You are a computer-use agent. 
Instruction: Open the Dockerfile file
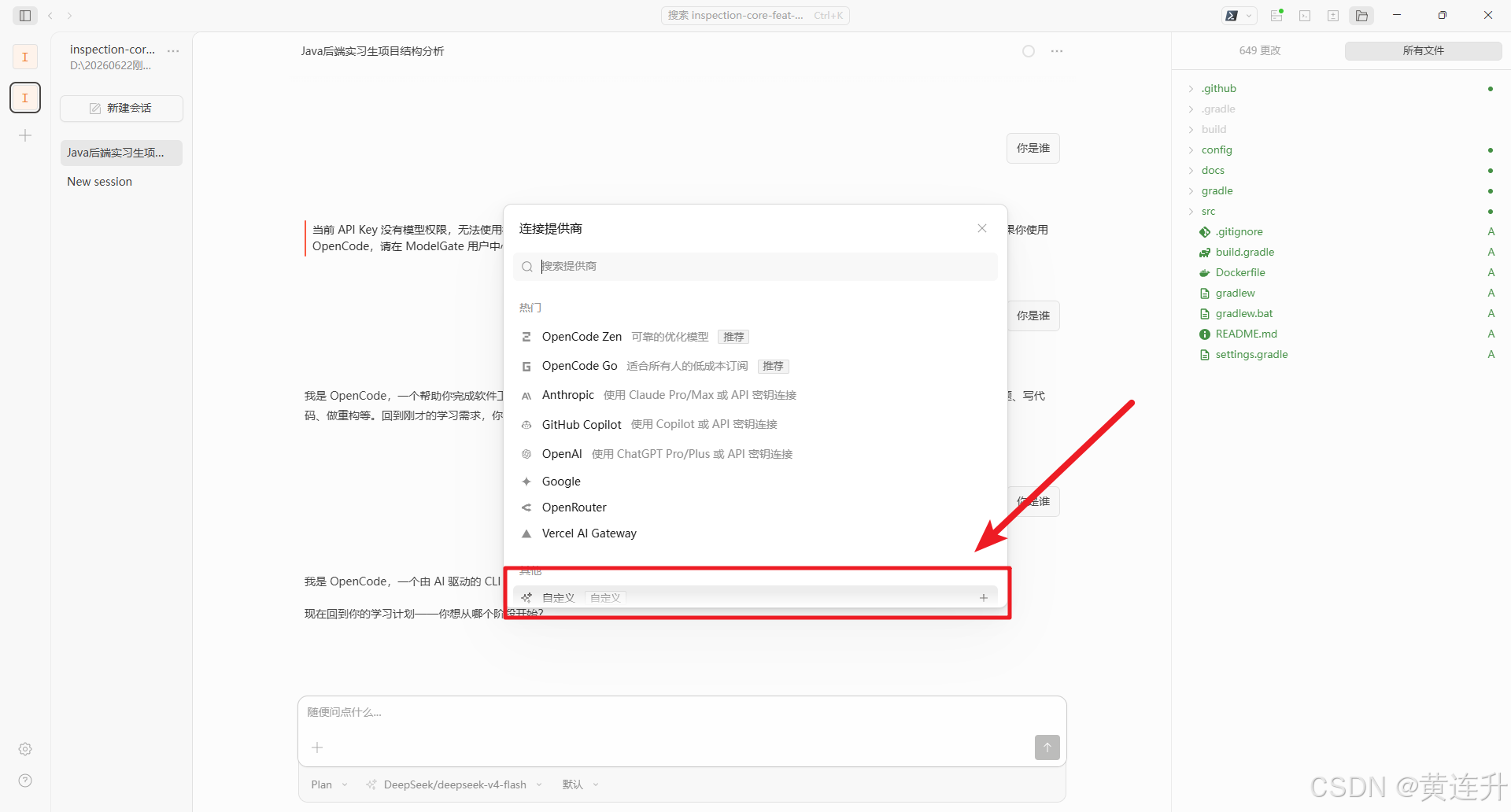tap(1240, 272)
